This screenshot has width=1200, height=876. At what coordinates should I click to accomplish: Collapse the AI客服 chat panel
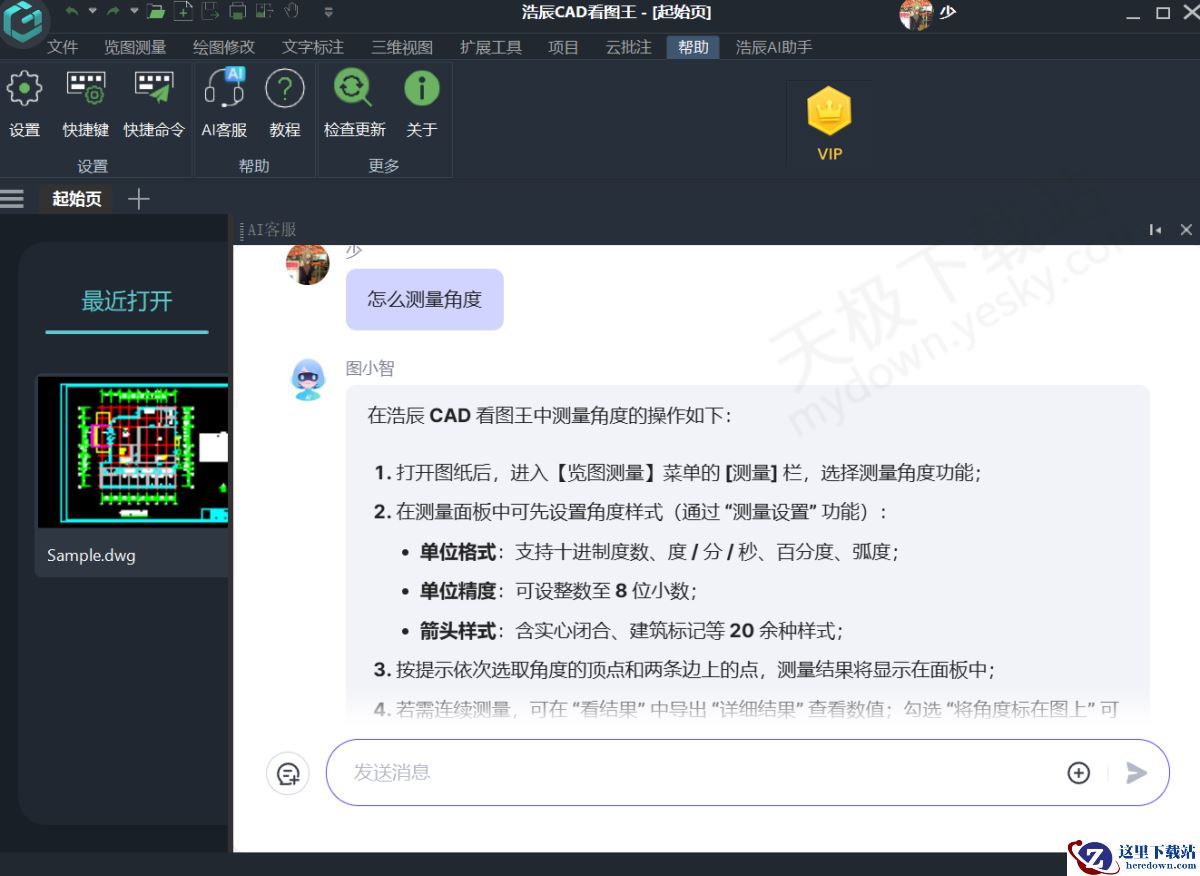pyautogui.click(x=1155, y=229)
